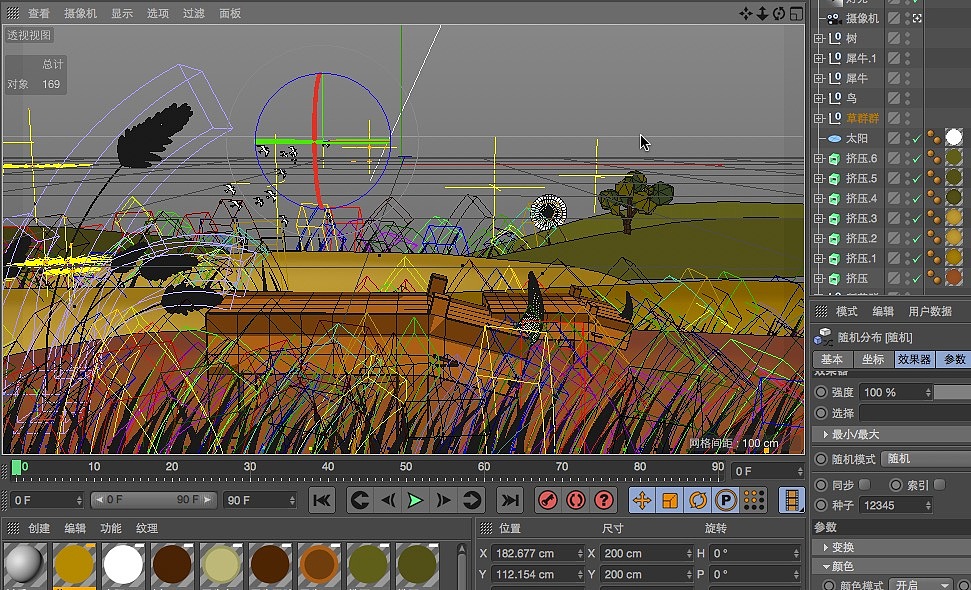Play the animation forwards

pyautogui.click(x=415, y=500)
